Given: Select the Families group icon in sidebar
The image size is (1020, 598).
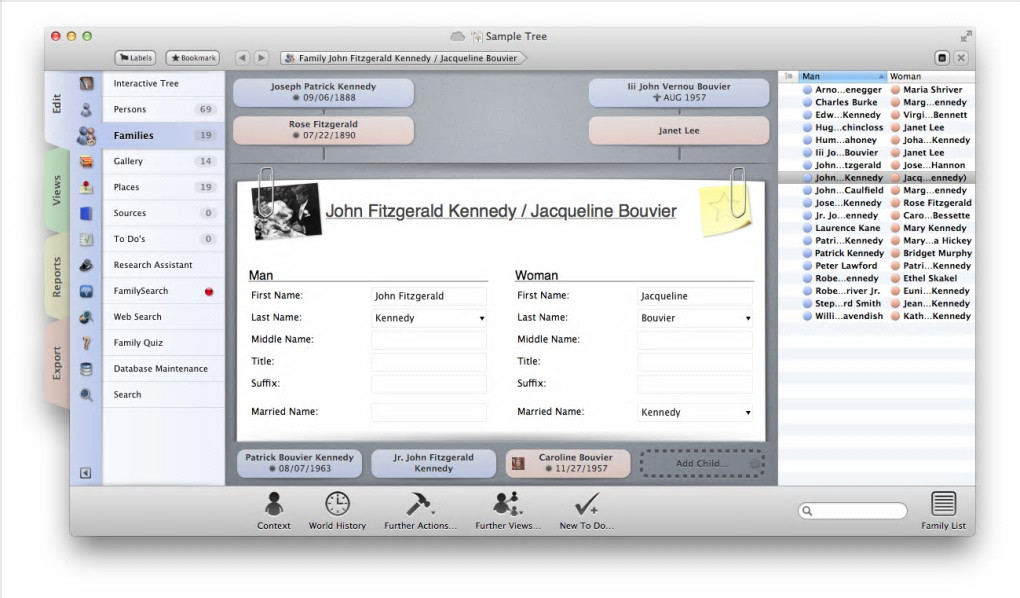Looking at the screenshot, I should click(x=86, y=135).
